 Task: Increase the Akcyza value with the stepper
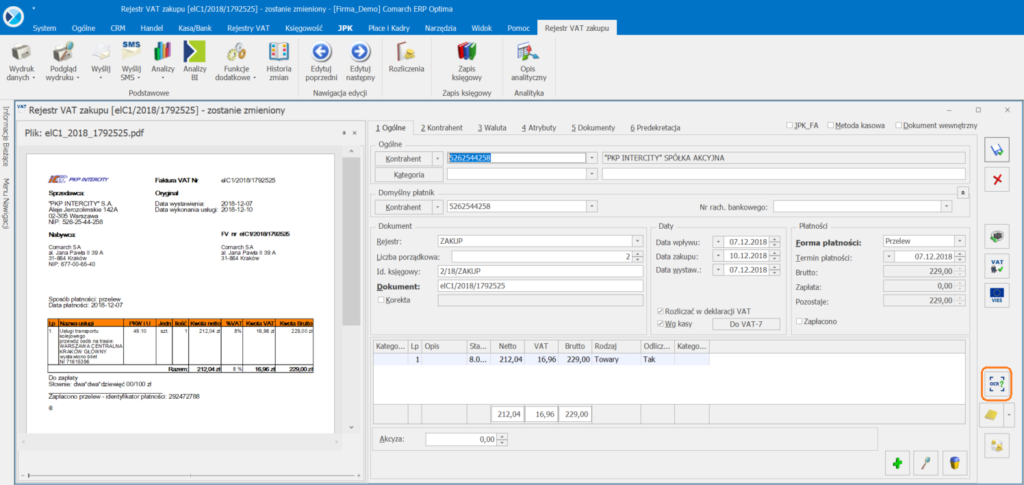(x=502, y=437)
